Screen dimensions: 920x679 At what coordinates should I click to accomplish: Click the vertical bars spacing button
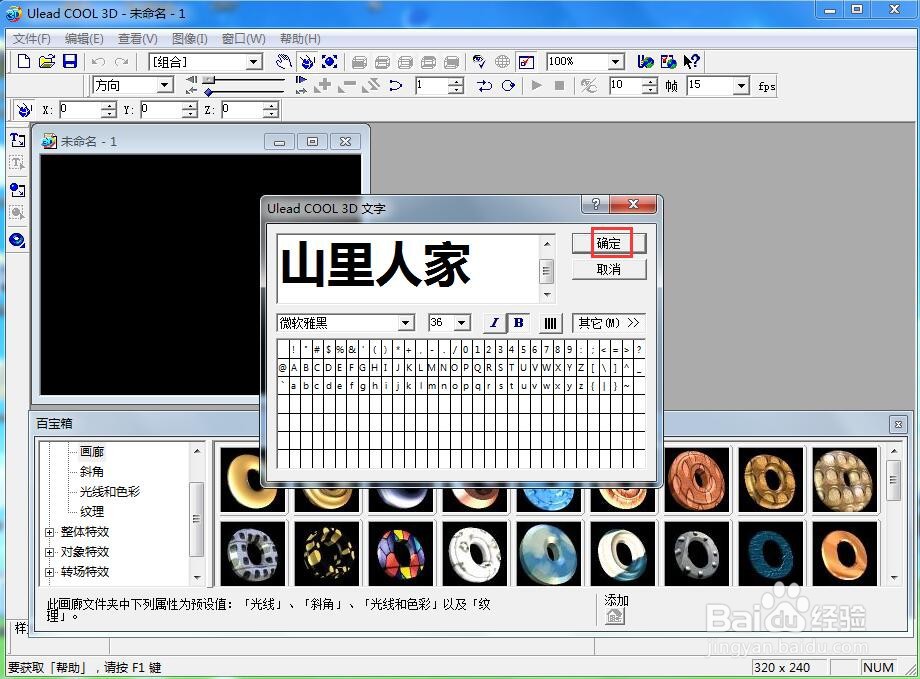pyautogui.click(x=550, y=323)
